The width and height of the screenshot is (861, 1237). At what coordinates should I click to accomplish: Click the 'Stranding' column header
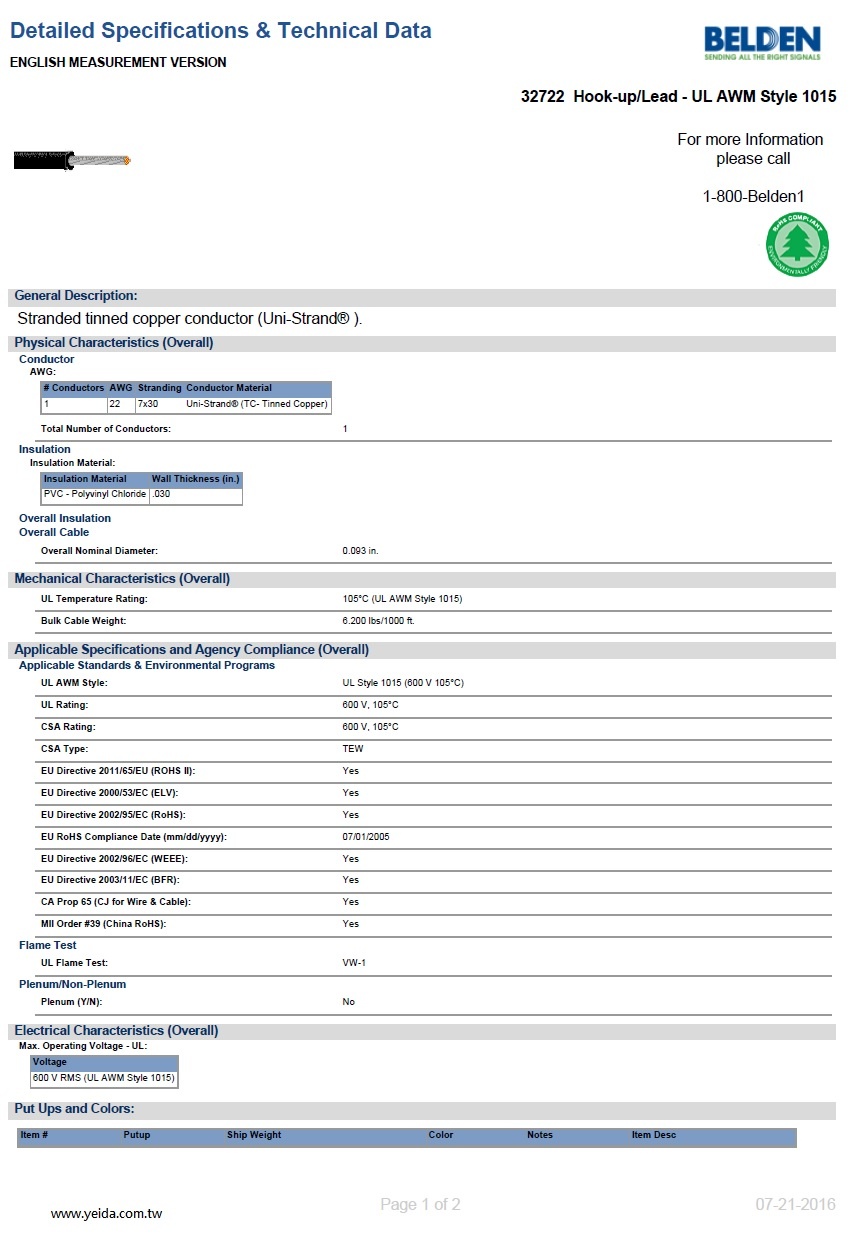point(160,388)
